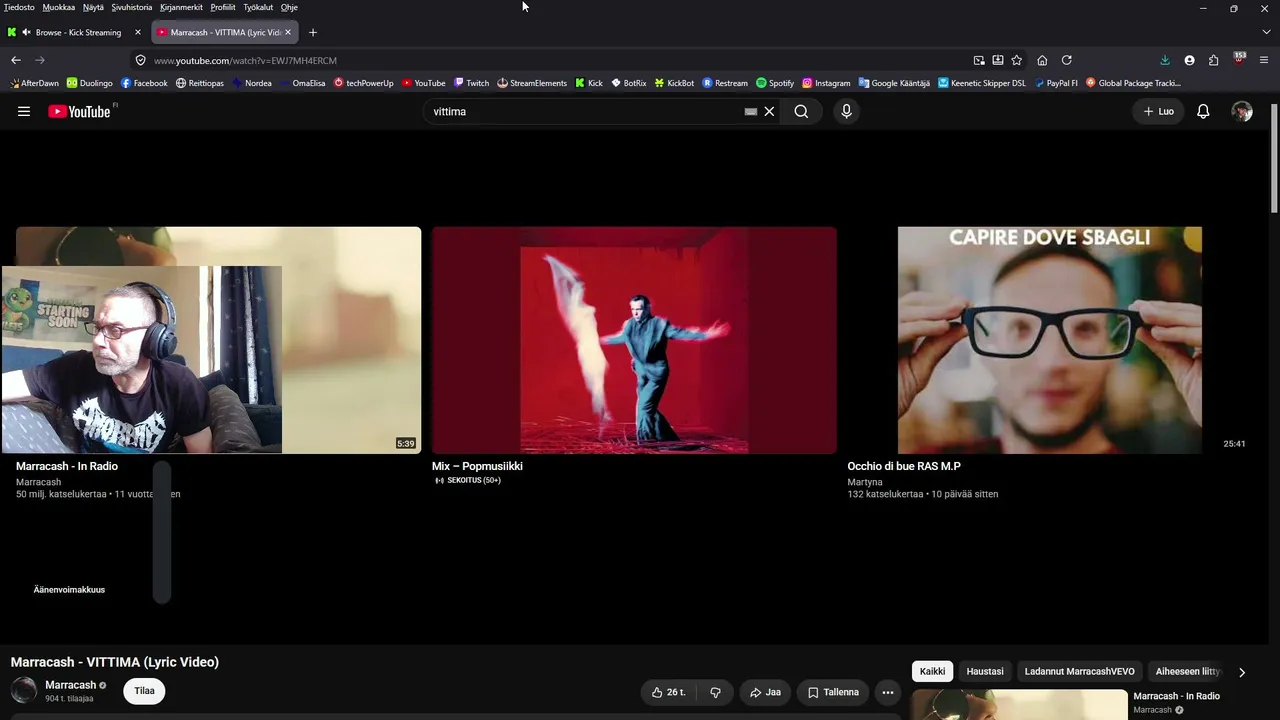
Task: Clear the 'vittima' search text with X
Action: click(x=769, y=112)
